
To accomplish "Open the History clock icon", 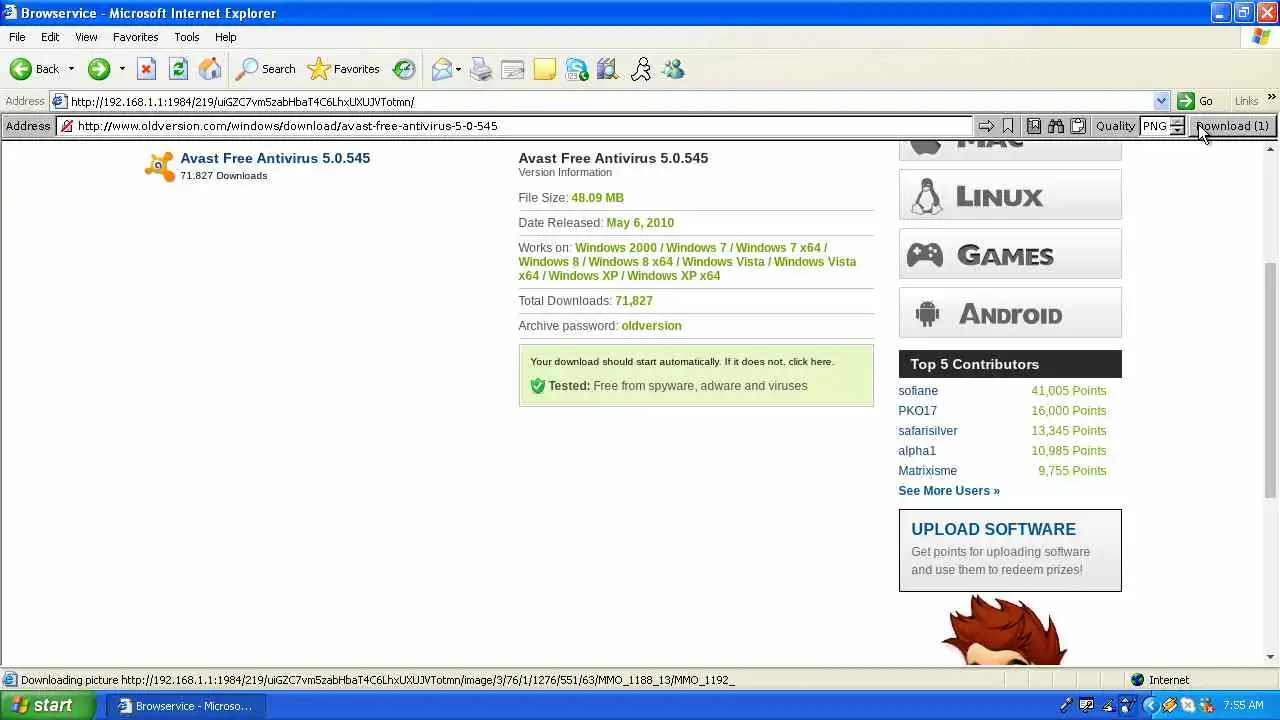I will click(x=404, y=69).
